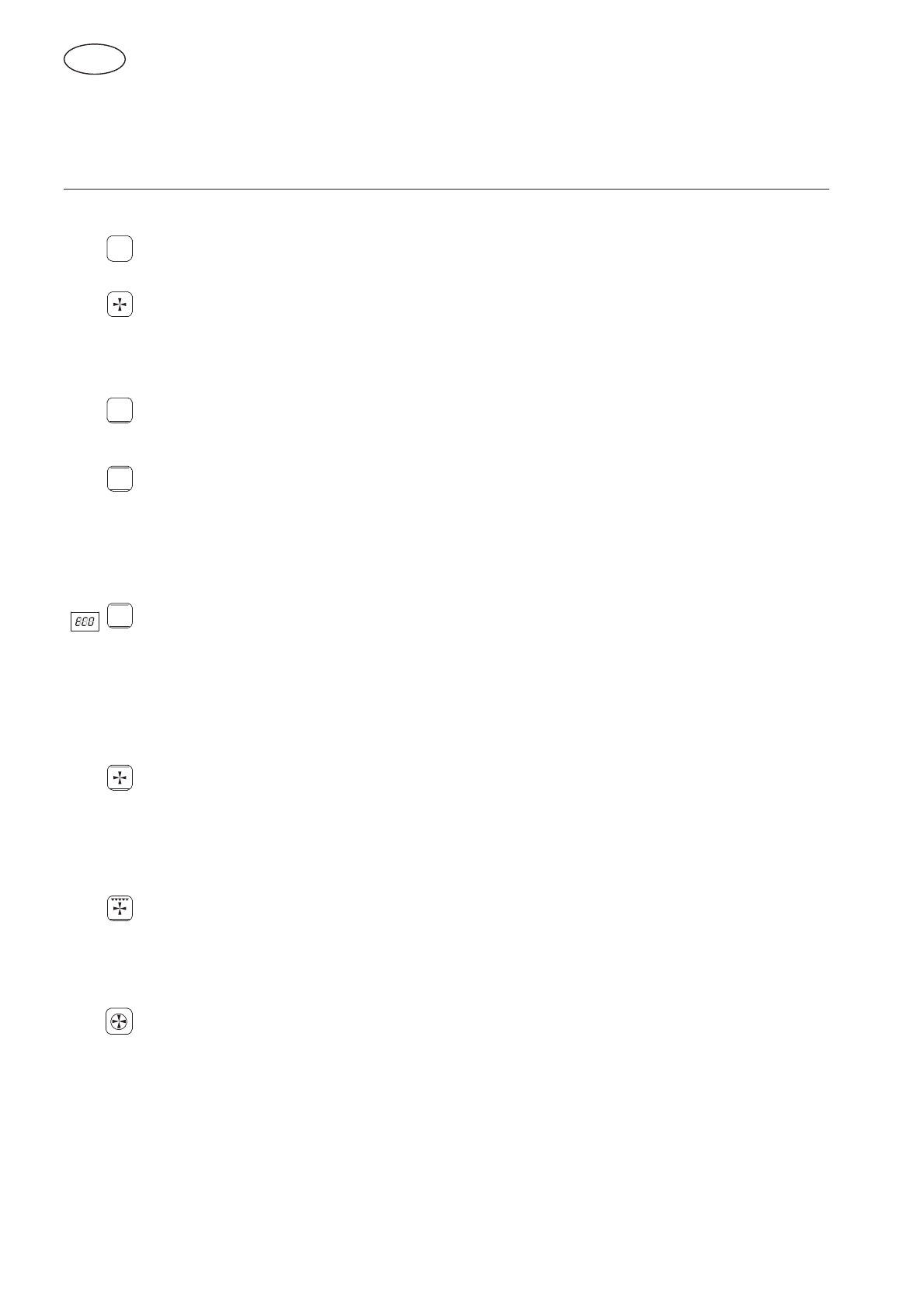Click the empty rounded square icon at top
Viewport: 924px width, 1308px height.
[120, 249]
